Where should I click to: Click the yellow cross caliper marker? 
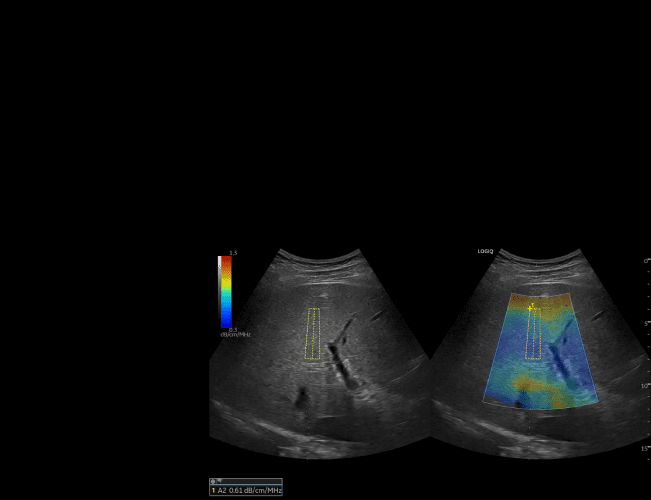pos(531,306)
